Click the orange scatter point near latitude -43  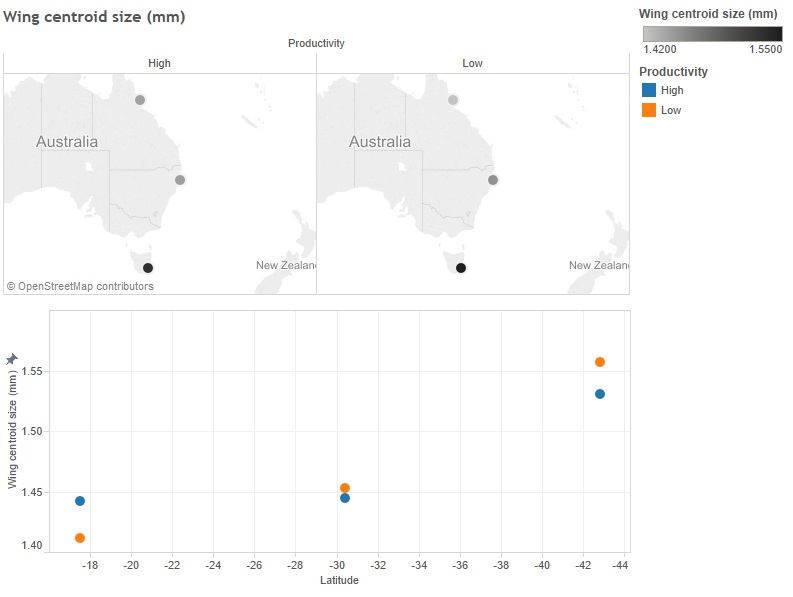point(600,362)
